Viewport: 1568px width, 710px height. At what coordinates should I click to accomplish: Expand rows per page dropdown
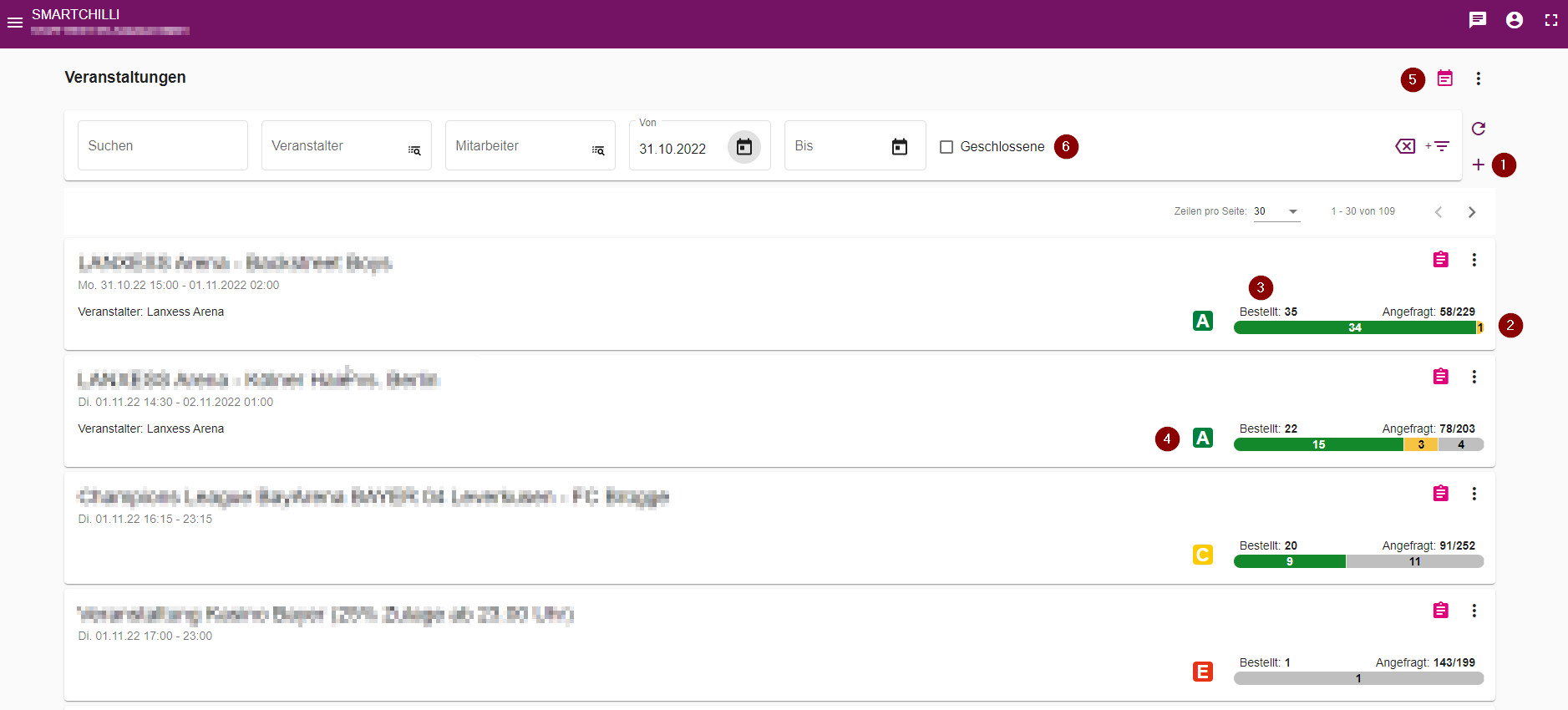click(1276, 211)
